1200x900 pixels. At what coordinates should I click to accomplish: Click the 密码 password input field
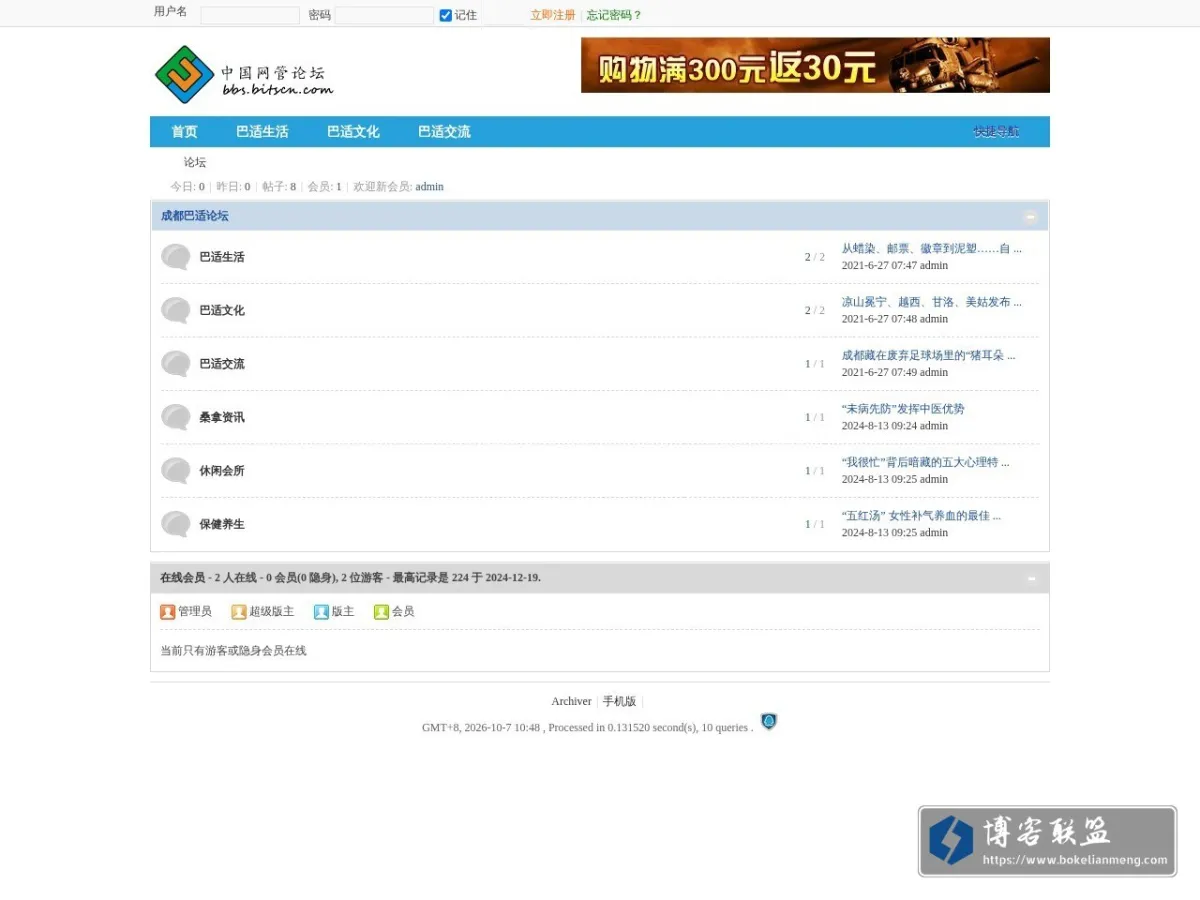pyautogui.click(x=384, y=16)
